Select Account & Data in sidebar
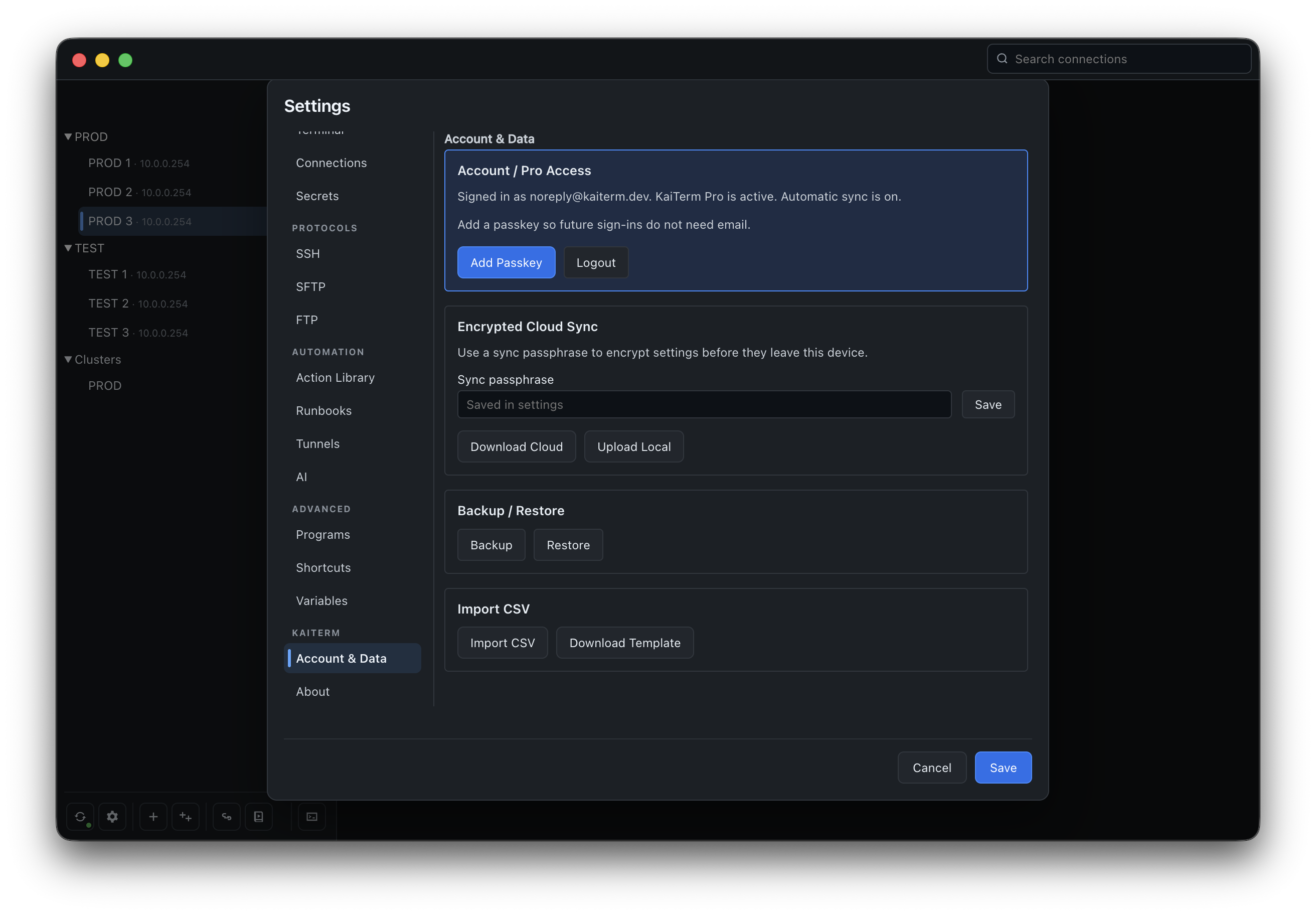Image resolution: width=1316 pixels, height=915 pixels. (353, 658)
